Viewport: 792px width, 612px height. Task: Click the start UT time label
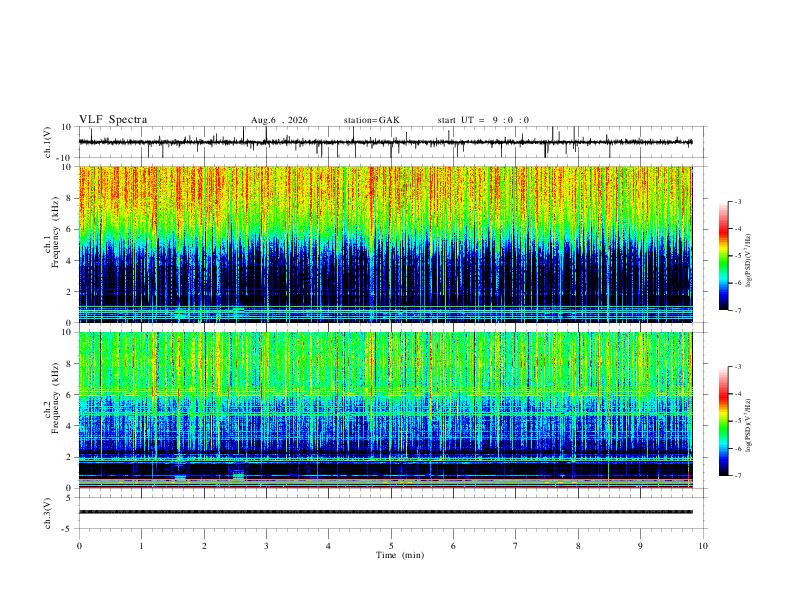[x=483, y=120]
